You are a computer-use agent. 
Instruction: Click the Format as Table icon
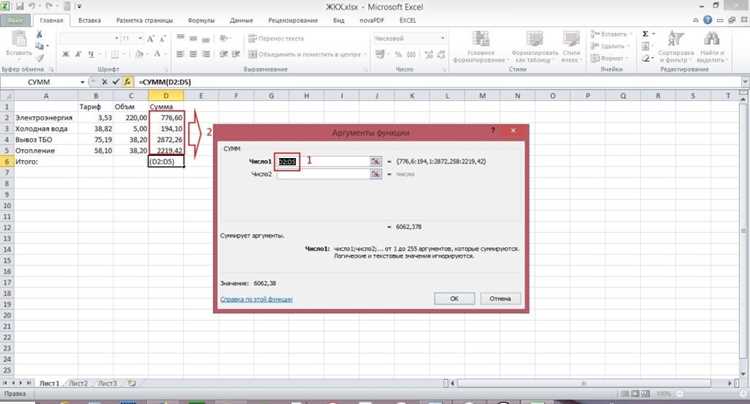click(x=534, y=39)
